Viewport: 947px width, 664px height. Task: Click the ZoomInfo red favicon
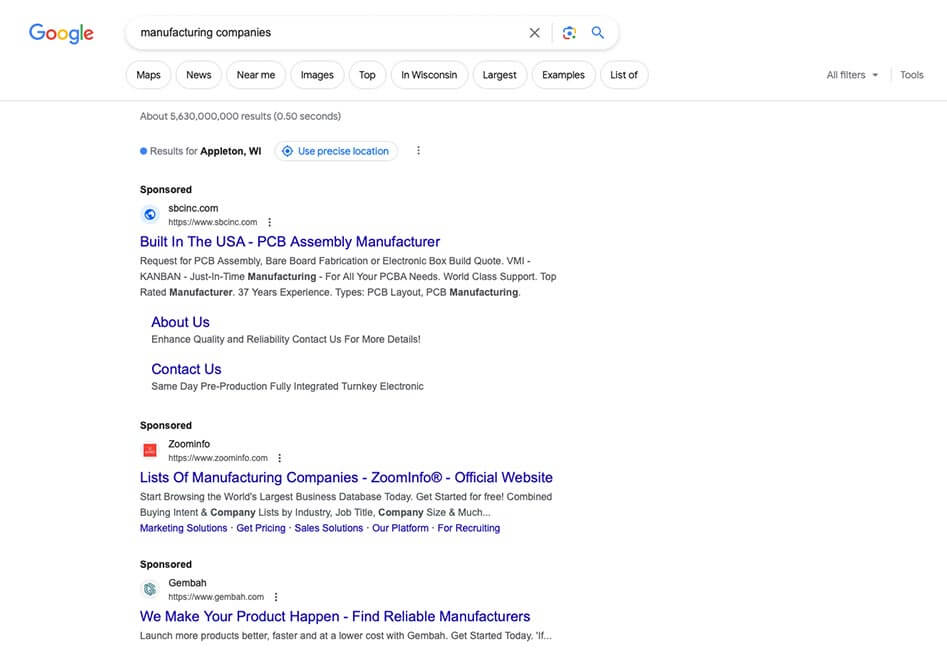point(150,450)
